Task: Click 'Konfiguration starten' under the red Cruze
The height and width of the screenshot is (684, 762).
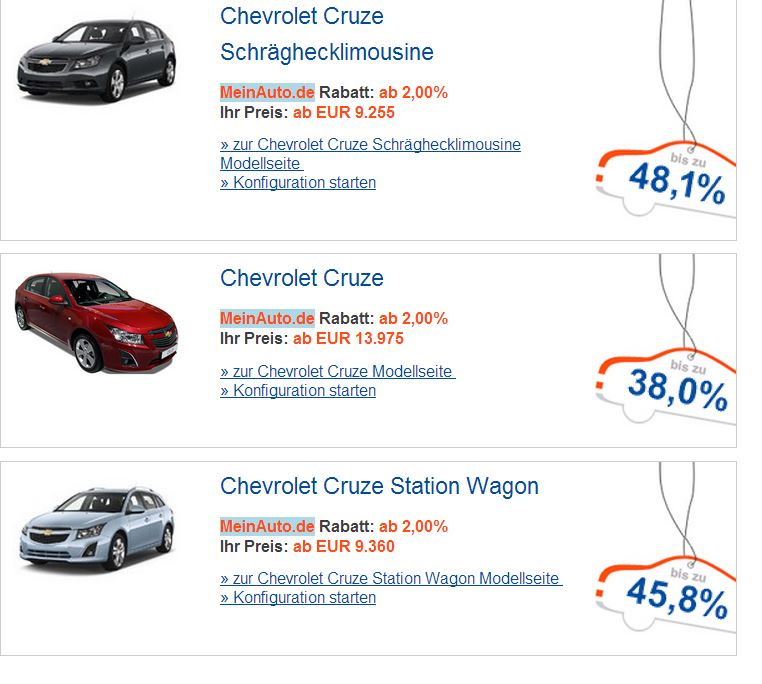Action: [x=298, y=391]
